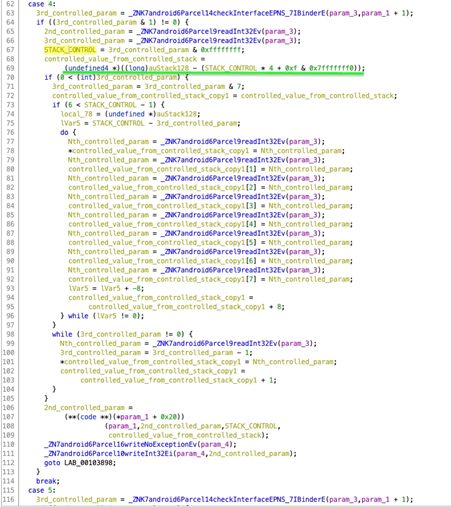Click the local_78 variable
451x507 pixels.
tap(76, 114)
